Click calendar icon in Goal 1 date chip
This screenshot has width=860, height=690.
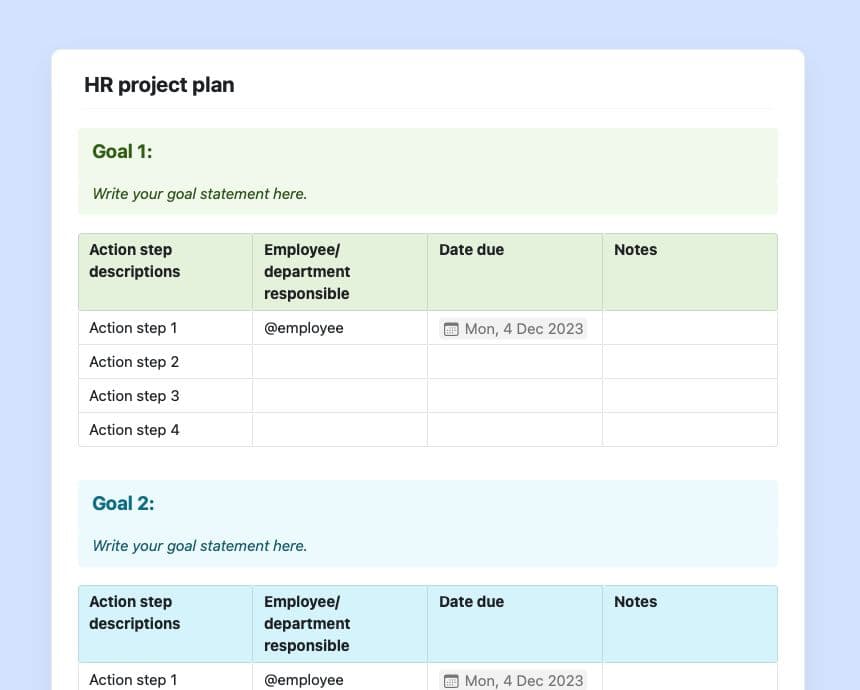click(451, 329)
